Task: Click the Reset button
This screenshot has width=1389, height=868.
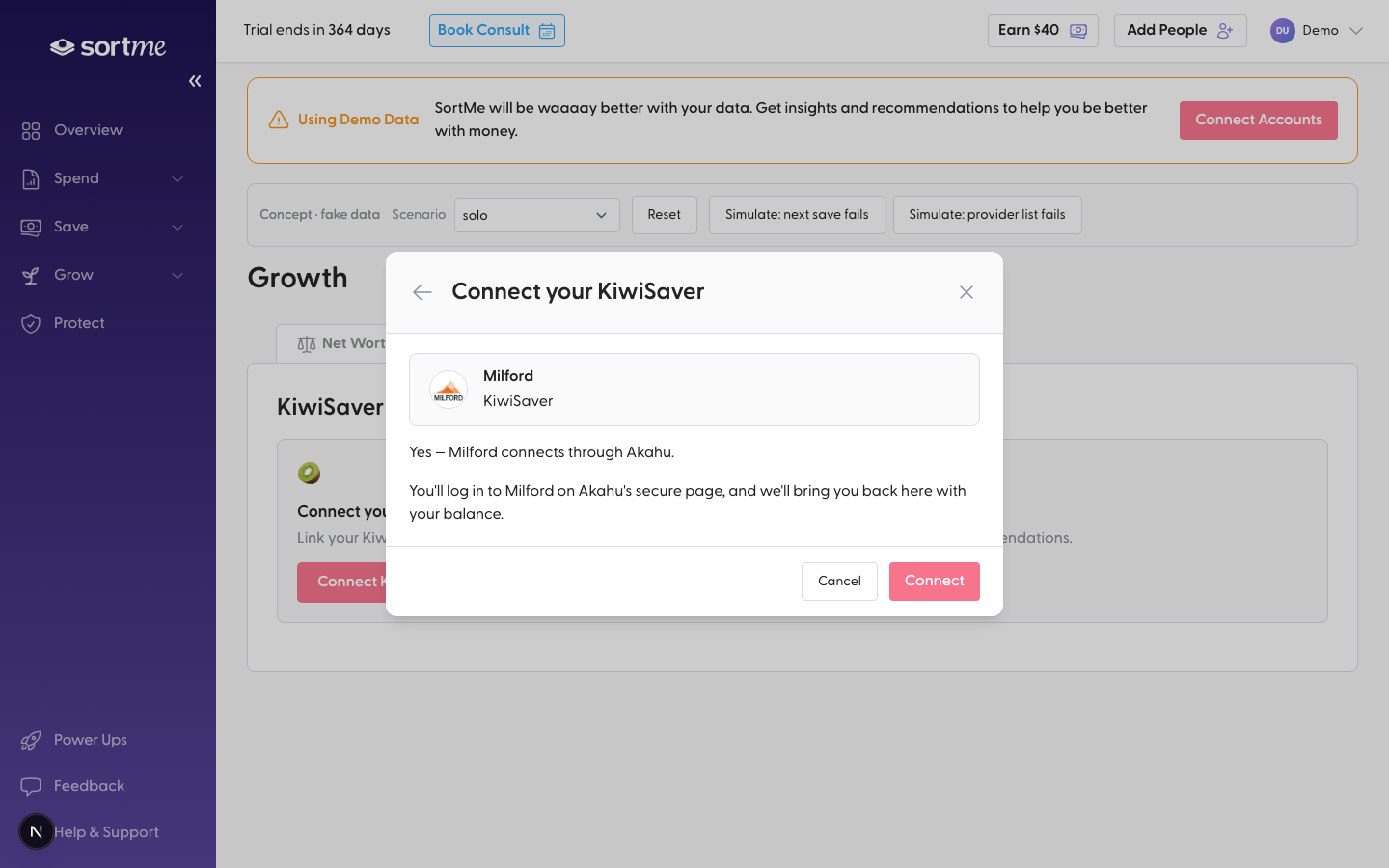Action: [x=665, y=215]
